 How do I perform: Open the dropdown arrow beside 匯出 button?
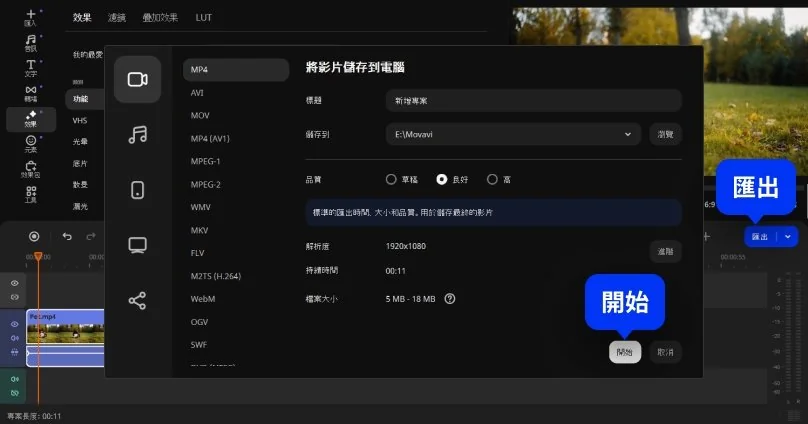[788, 237]
